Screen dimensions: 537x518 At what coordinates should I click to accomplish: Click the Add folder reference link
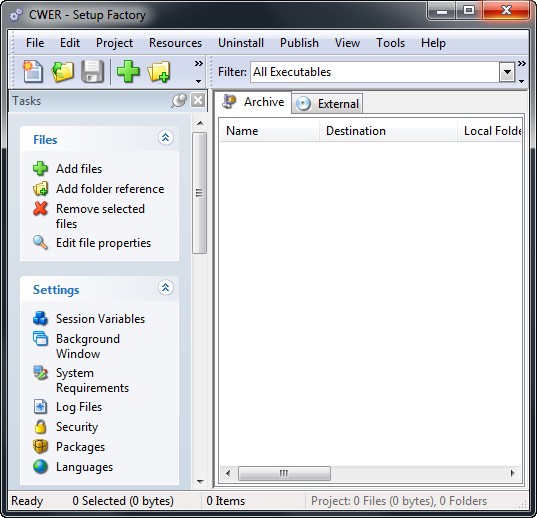coord(110,189)
